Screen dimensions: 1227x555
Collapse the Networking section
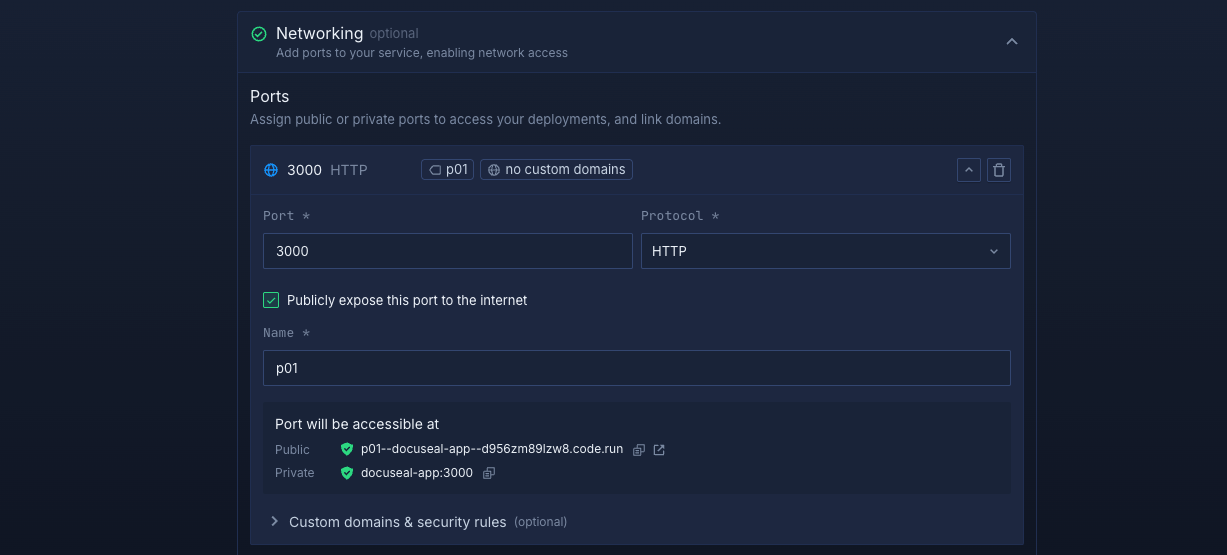(x=1011, y=41)
